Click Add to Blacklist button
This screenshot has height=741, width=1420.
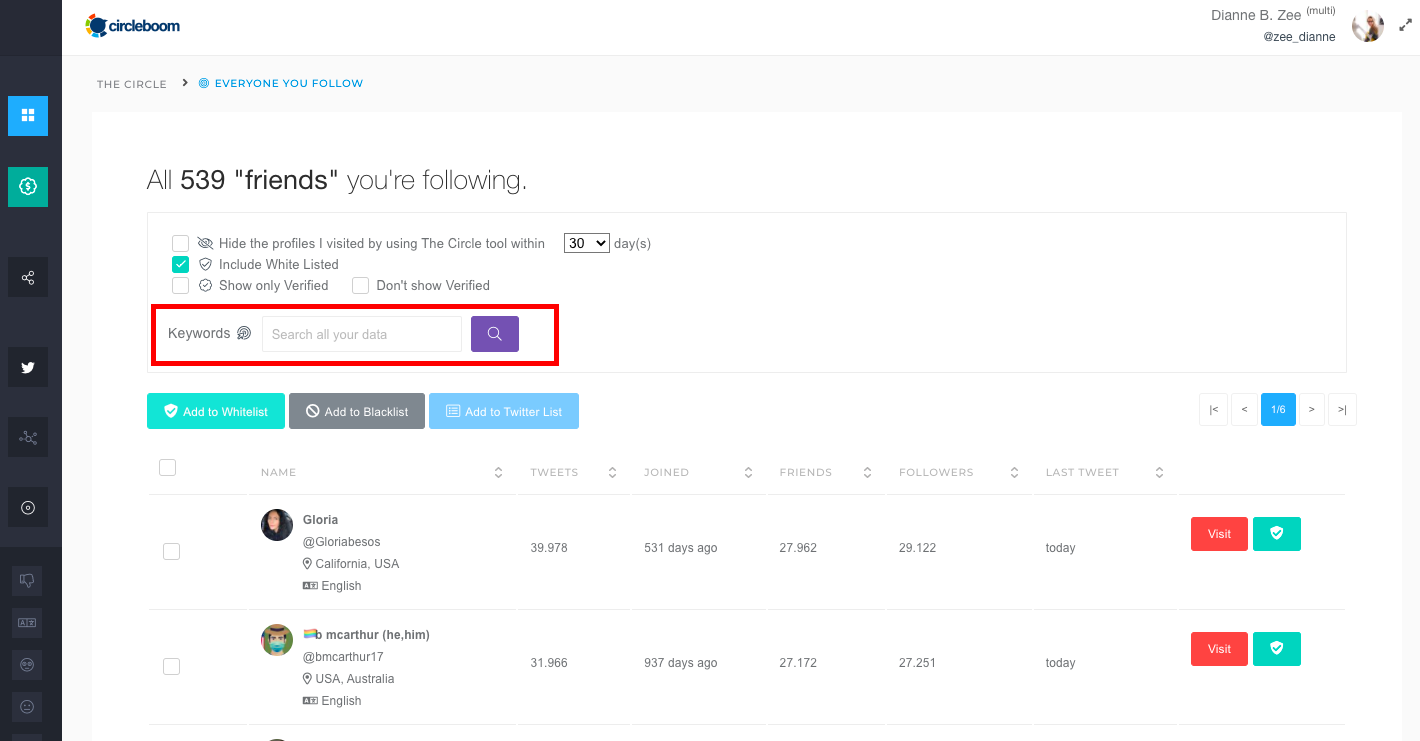[x=357, y=411]
